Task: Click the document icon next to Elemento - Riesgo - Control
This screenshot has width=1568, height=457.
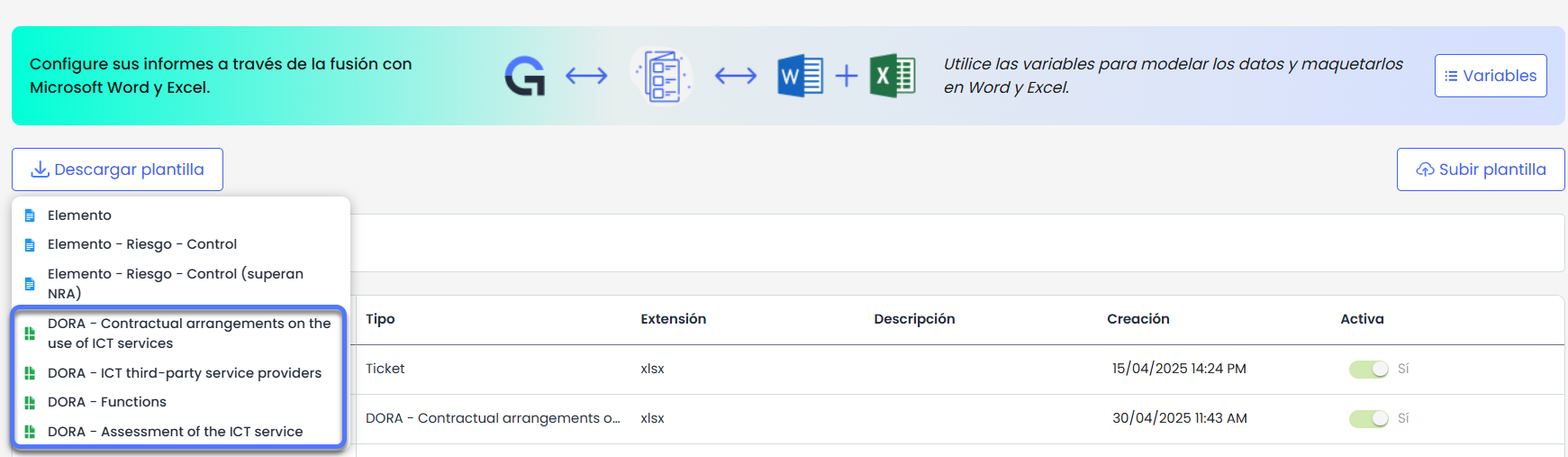Action: [x=30, y=245]
